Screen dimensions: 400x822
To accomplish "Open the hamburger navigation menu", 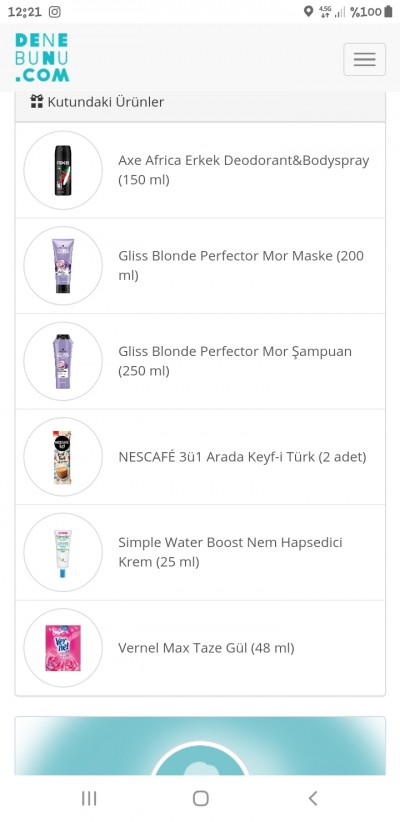I will pyautogui.click(x=364, y=59).
